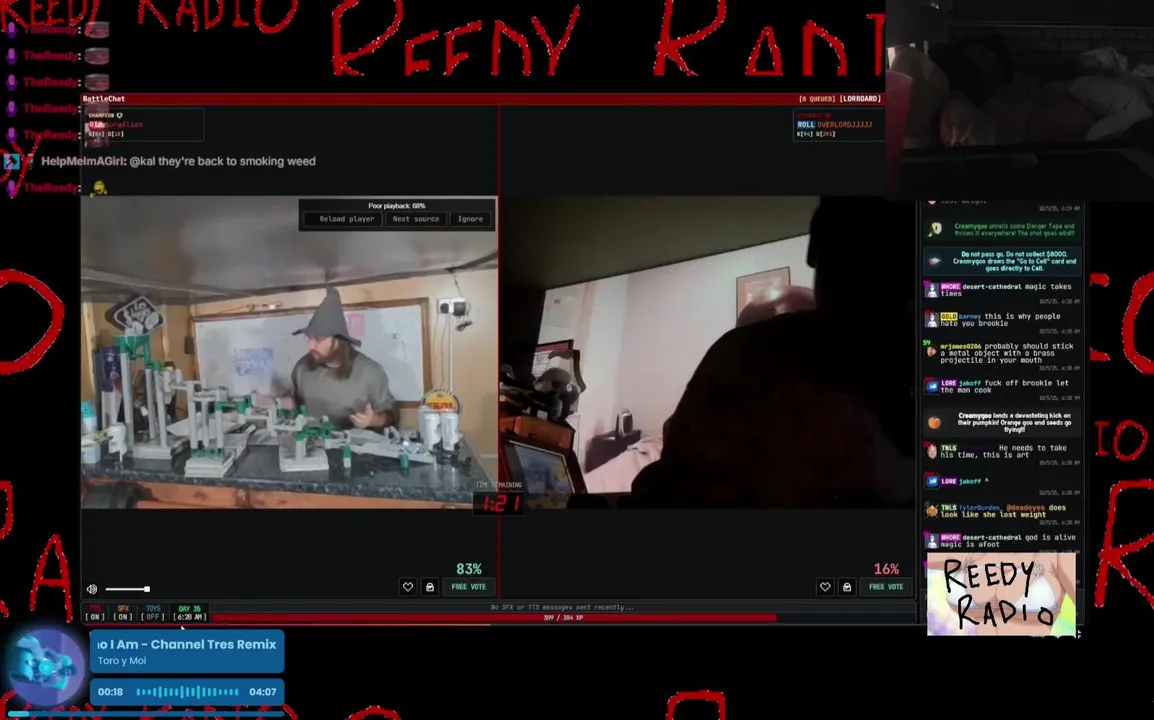The width and height of the screenshot is (1154, 720).
Task: Open the [0 QUEUED] list
Action: coord(817,99)
